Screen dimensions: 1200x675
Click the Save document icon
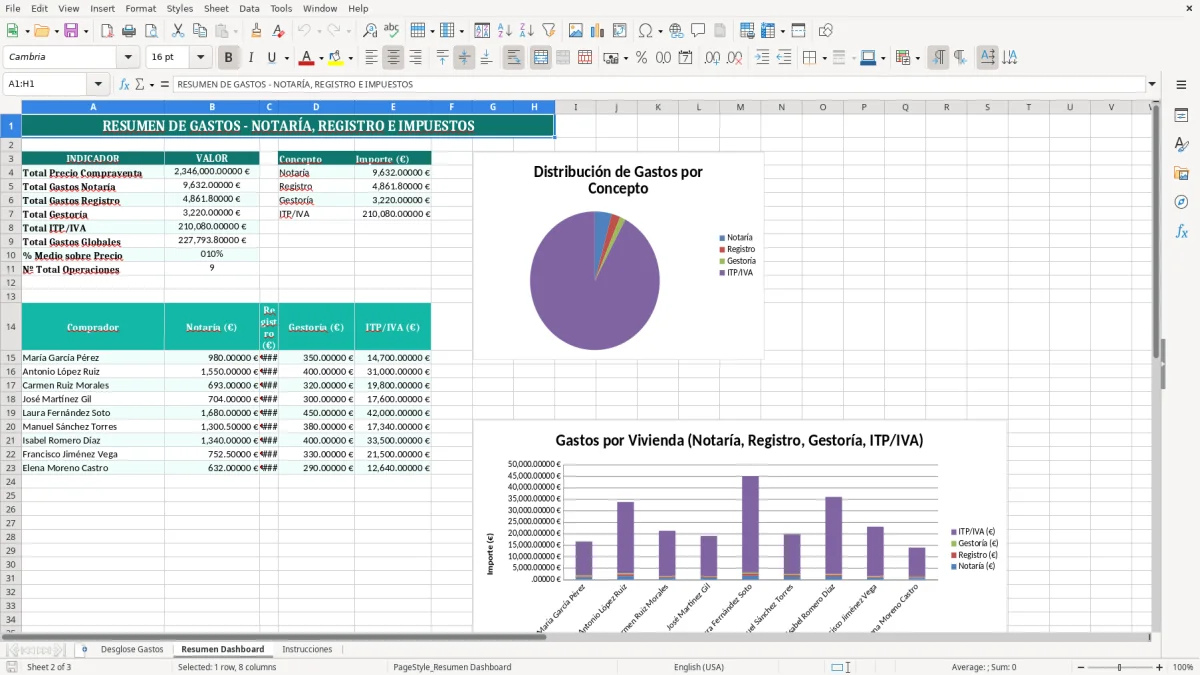[70, 31]
